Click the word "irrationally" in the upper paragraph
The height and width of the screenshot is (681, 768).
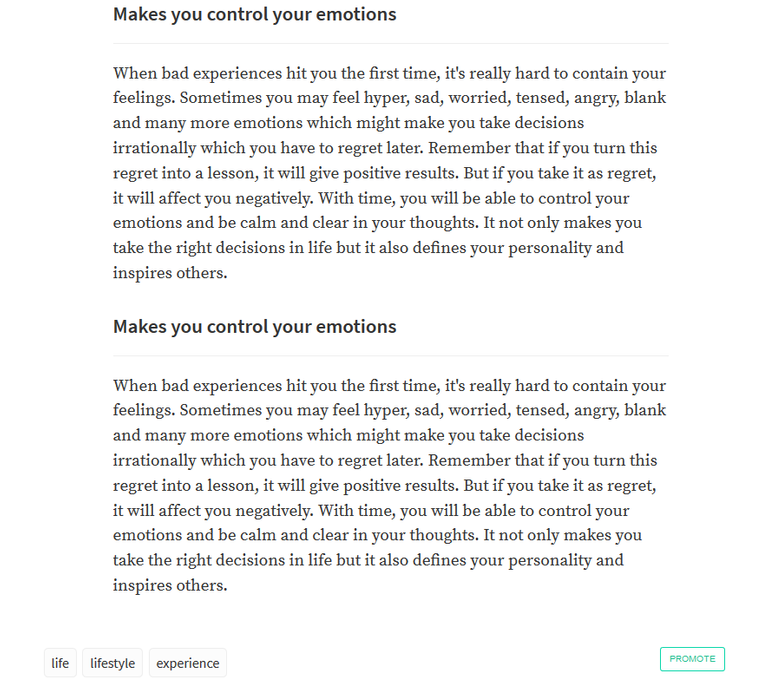tap(154, 148)
